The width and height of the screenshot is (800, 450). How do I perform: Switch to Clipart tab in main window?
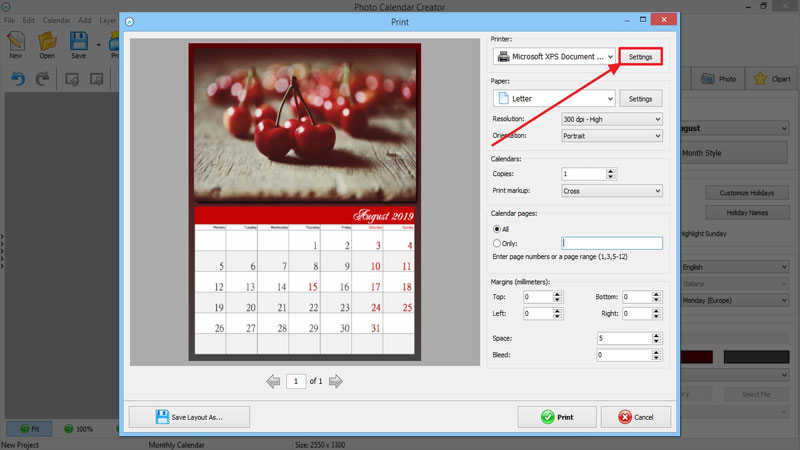[772, 79]
